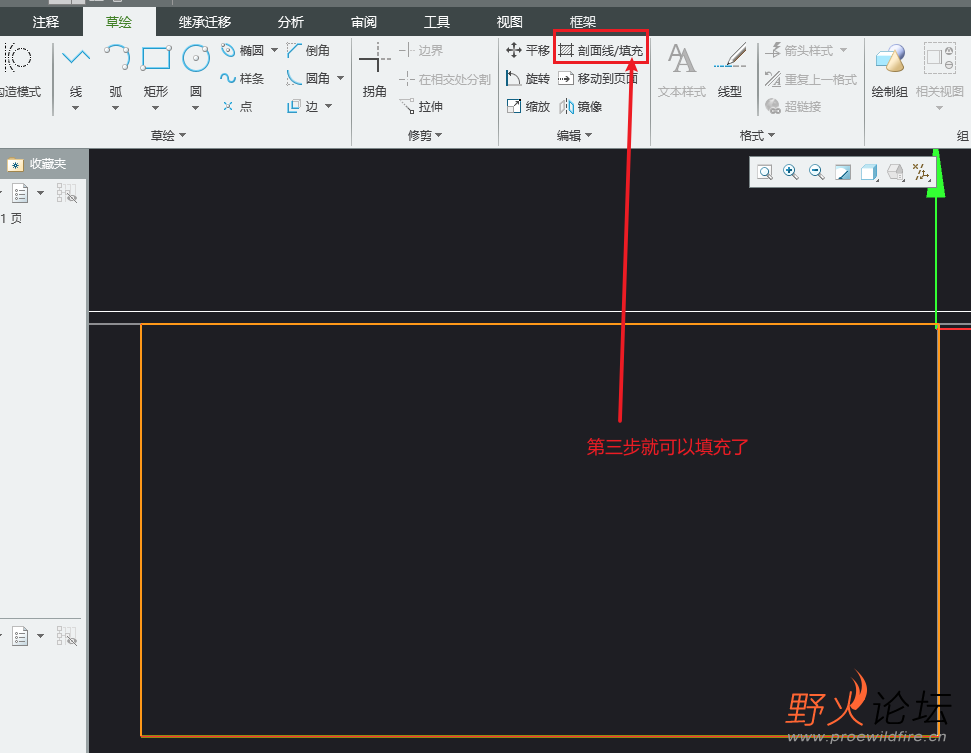Select the 线 line sketch tool
971x753 pixels.
tap(76, 70)
